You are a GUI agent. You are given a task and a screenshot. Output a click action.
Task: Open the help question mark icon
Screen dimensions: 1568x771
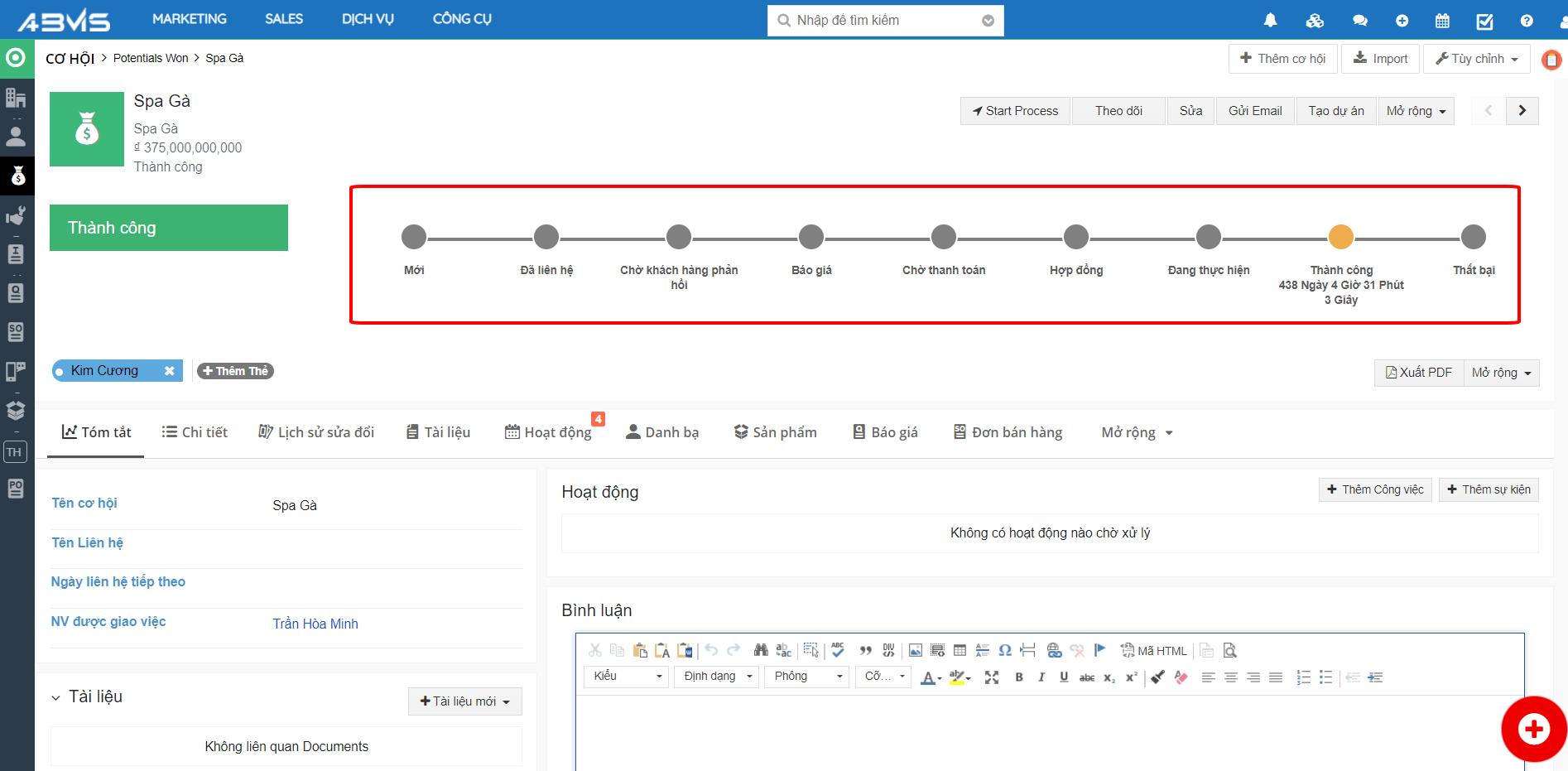pos(1527,21)
